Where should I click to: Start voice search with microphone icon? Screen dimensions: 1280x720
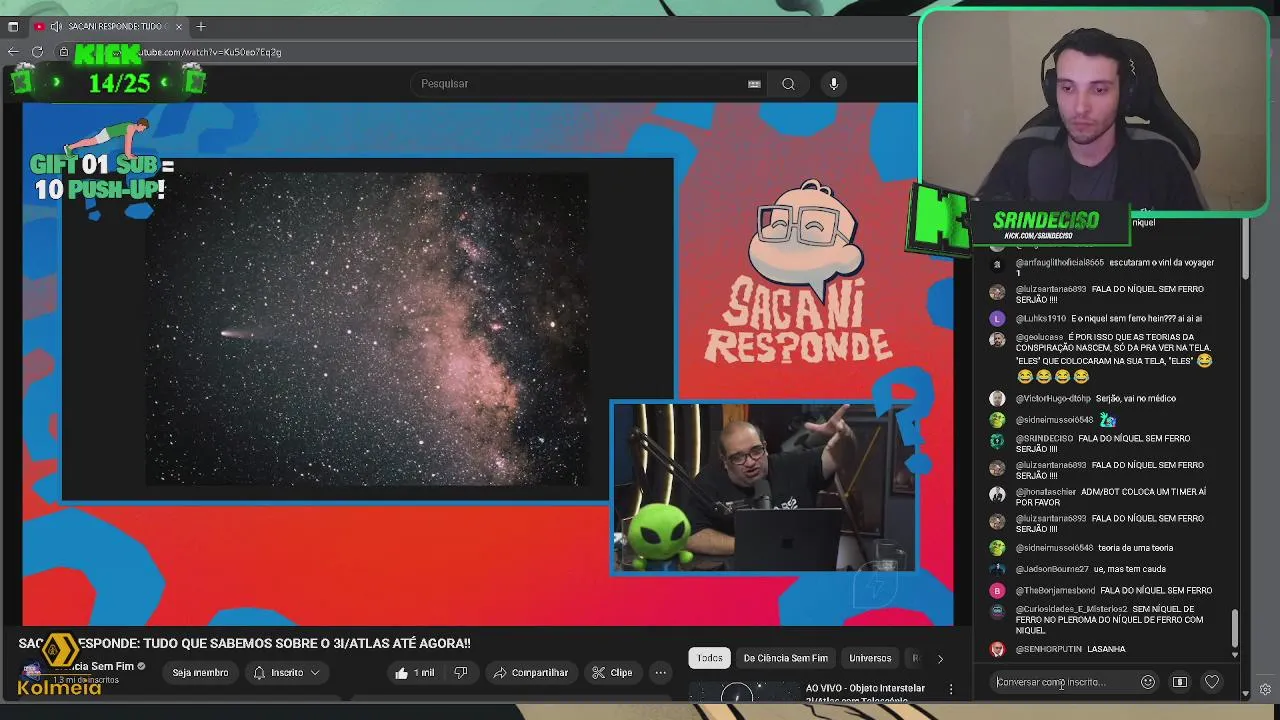click(x=834, y=84)
